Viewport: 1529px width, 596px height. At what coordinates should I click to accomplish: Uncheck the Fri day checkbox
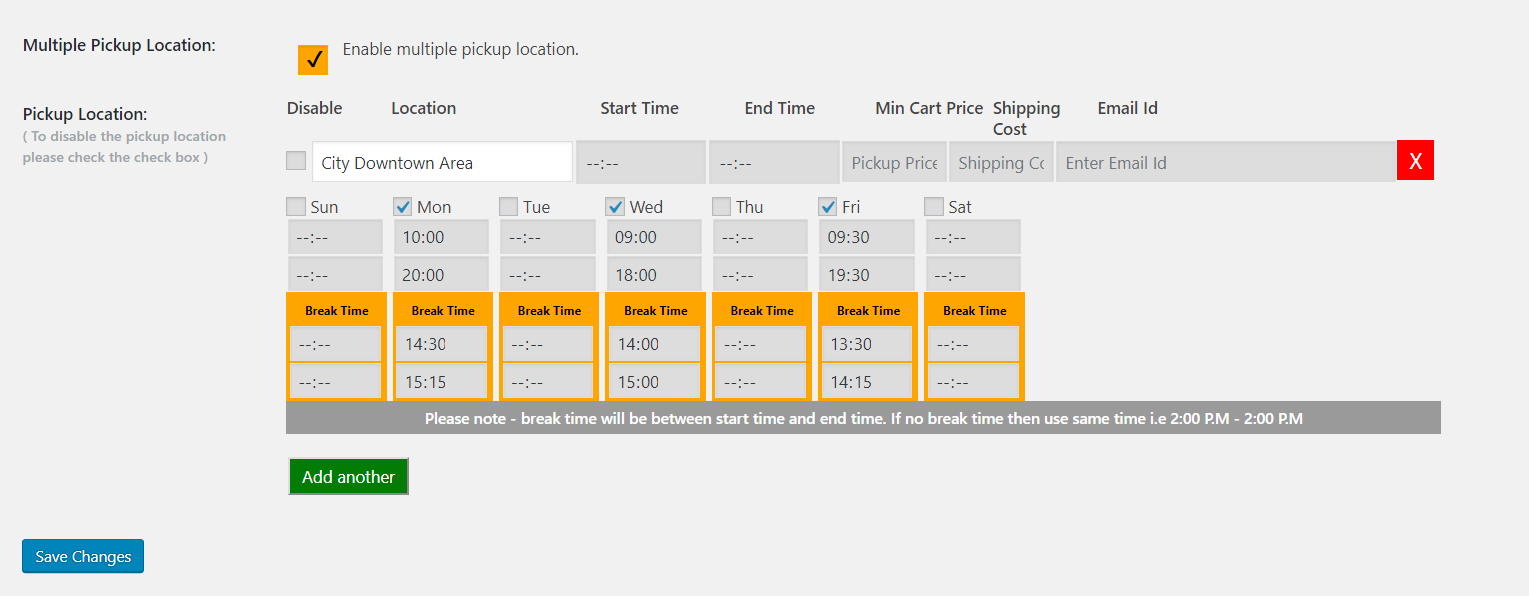click(x=828, y=206)
